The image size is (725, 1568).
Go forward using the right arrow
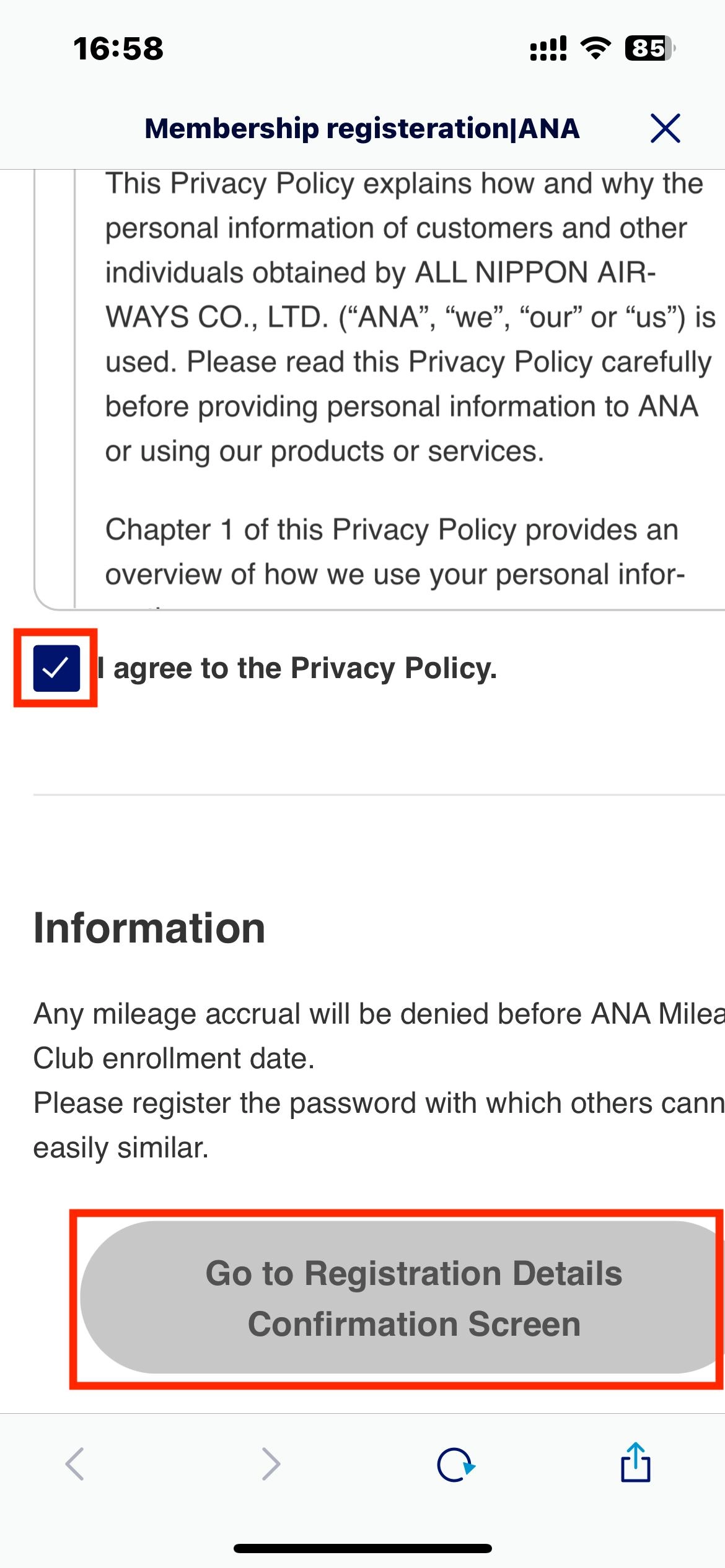click(271, 1464)
